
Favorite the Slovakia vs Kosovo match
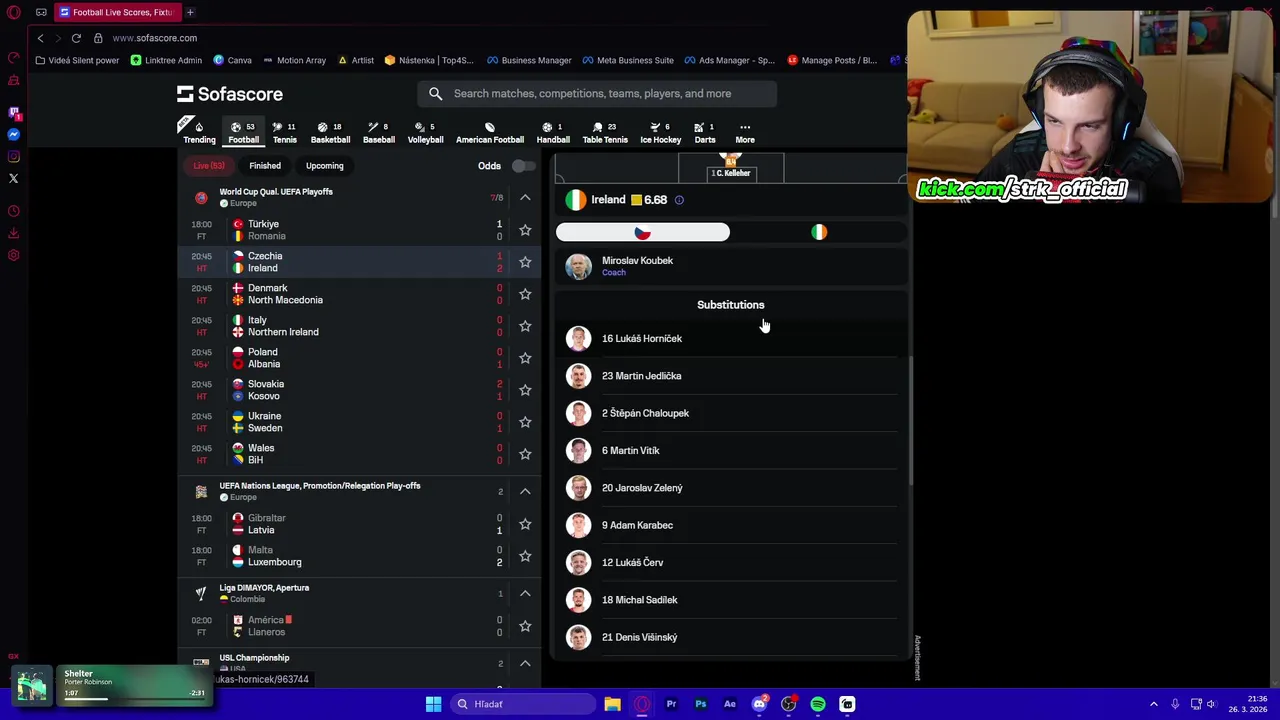(x=525, y=390)
